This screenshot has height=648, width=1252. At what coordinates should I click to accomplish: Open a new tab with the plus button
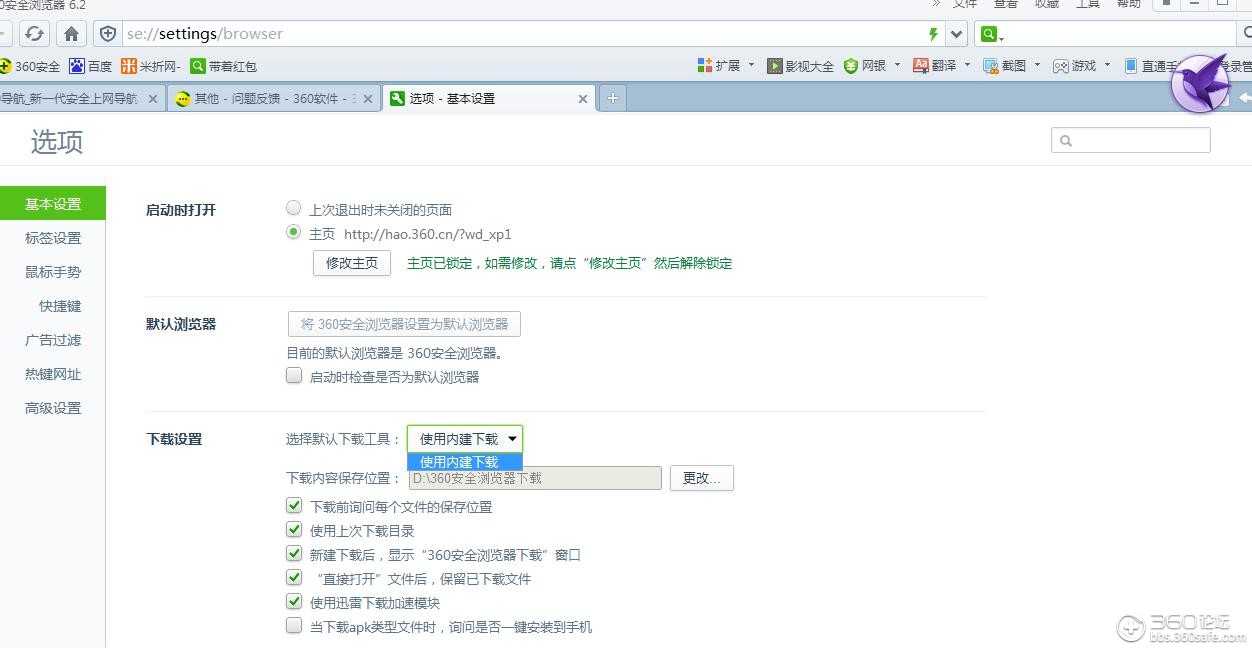(x=612, y=98)
